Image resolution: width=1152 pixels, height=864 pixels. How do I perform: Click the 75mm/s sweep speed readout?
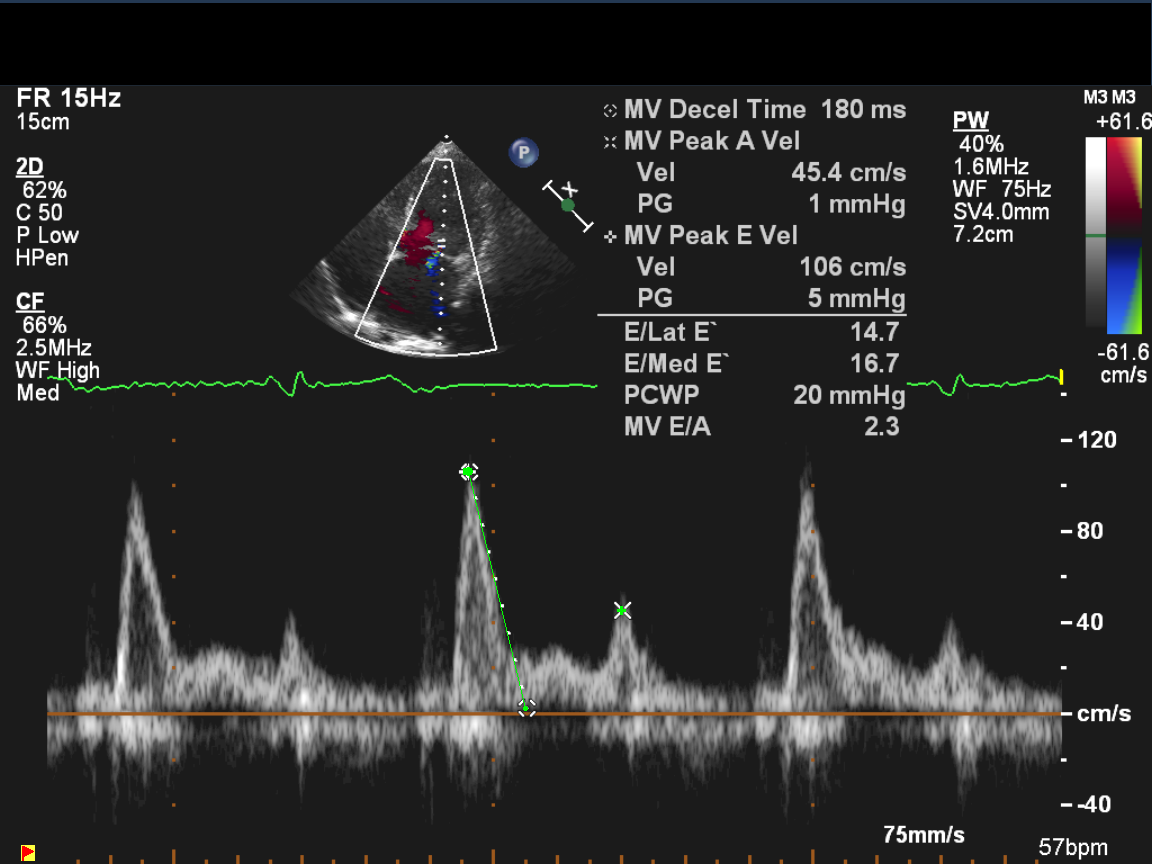[x=923, y=834]
